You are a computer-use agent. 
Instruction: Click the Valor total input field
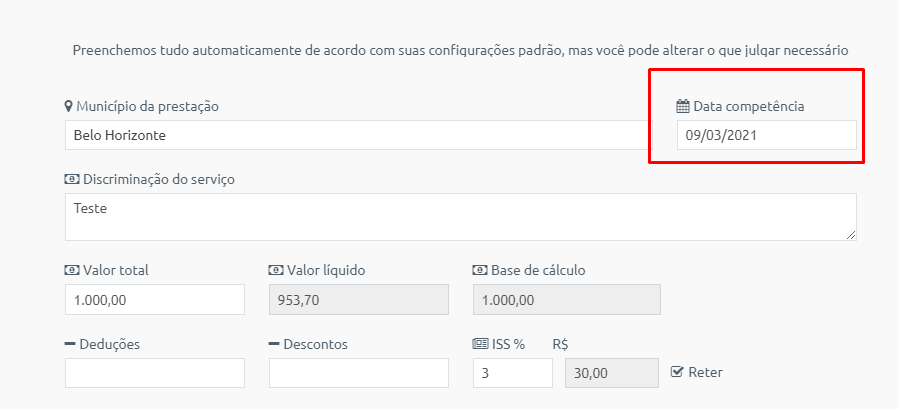[155, 299]
